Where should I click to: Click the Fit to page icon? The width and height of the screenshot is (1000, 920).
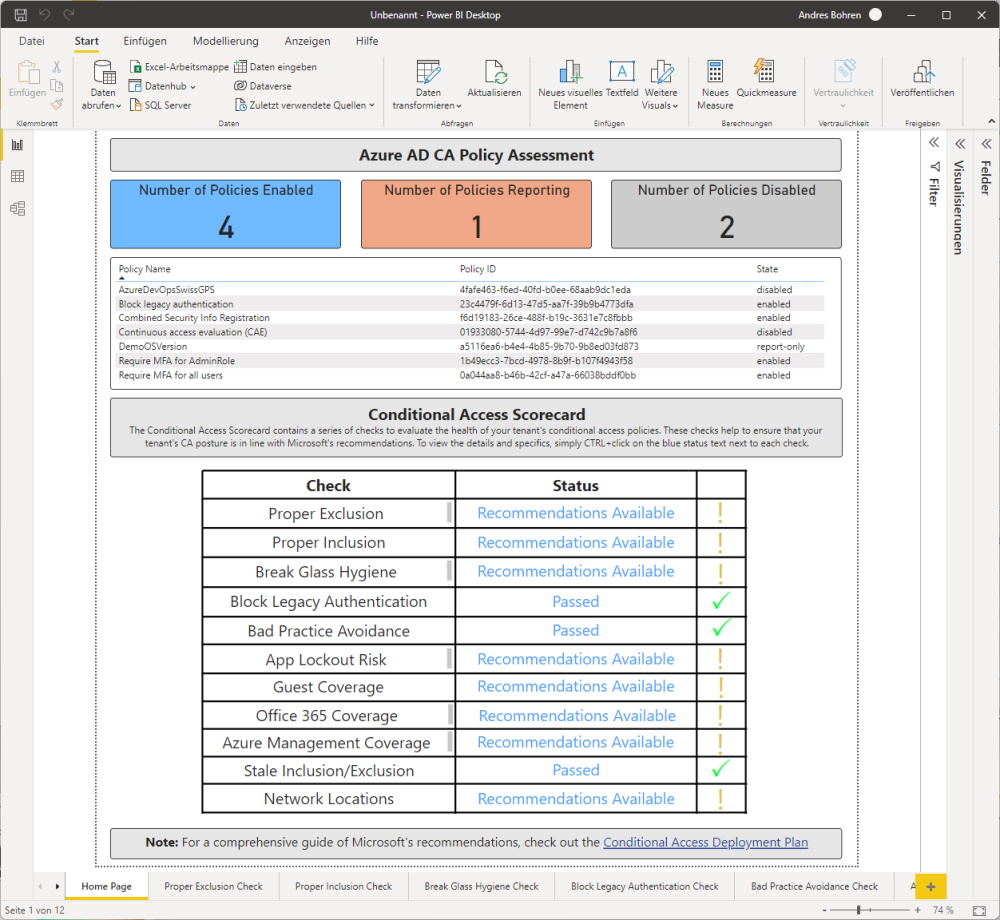click(x=979, y=910)
